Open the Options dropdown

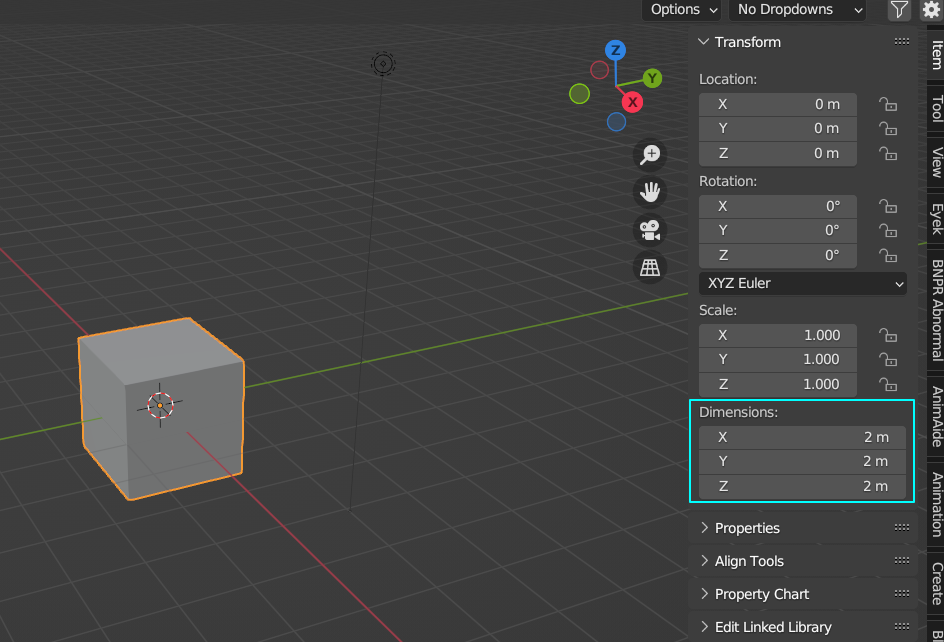coord(682,10)
